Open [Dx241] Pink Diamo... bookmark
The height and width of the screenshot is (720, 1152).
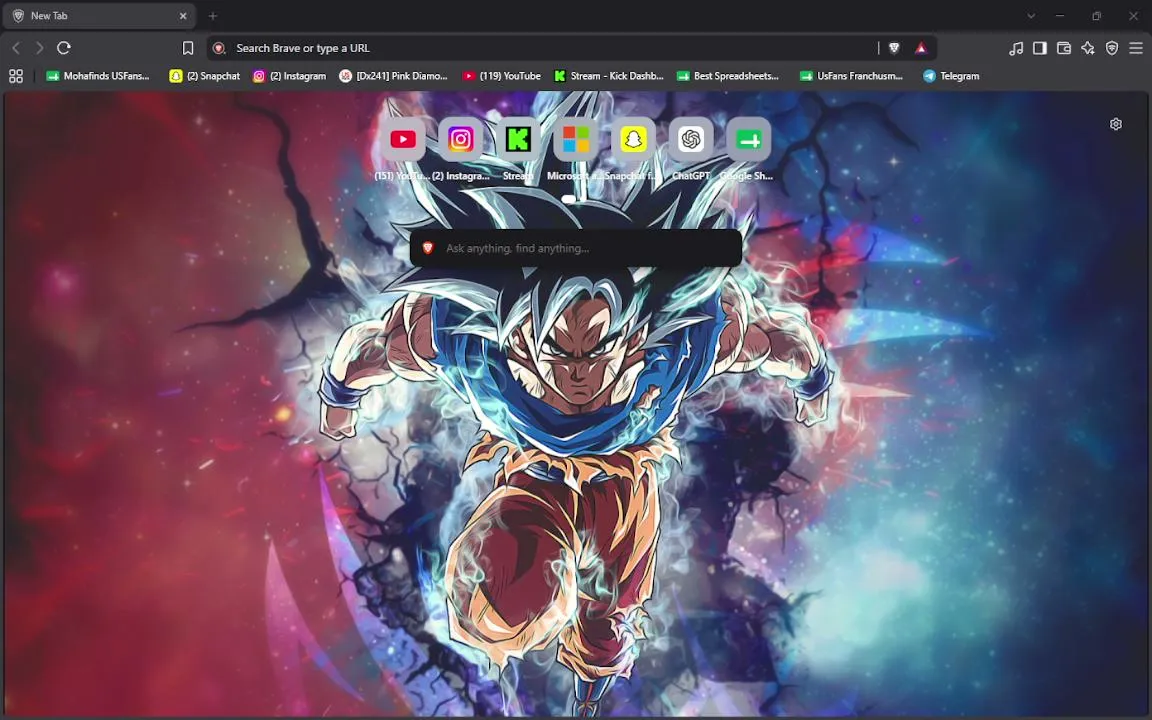pos(393,76)
